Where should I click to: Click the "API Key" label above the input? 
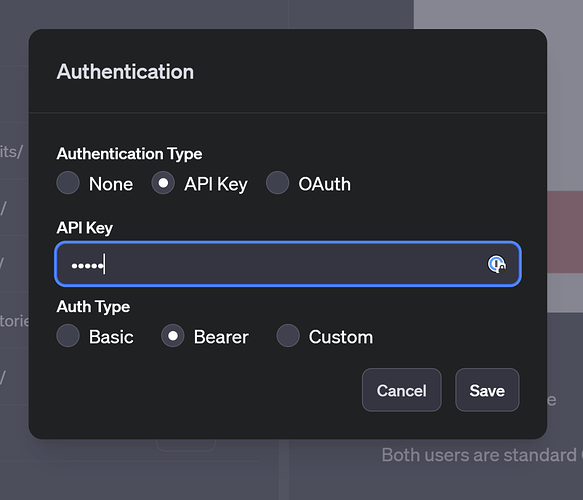[84, 228]
